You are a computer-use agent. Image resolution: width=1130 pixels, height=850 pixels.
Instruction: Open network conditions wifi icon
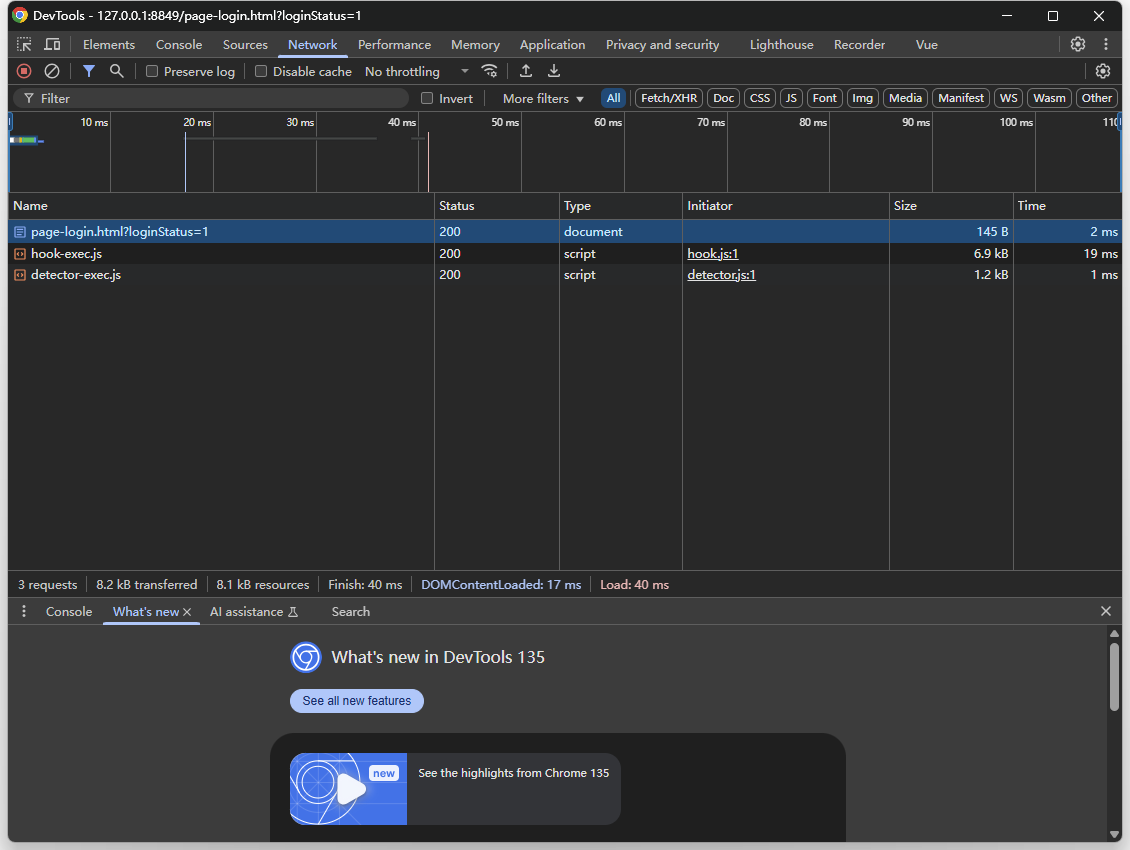(x=489, y=71)
